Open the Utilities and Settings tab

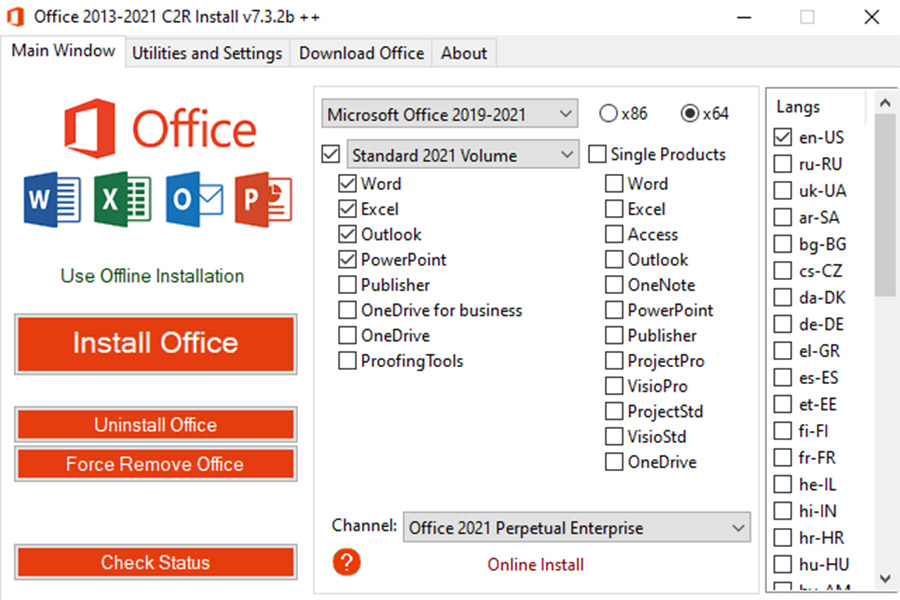(207, 53)
